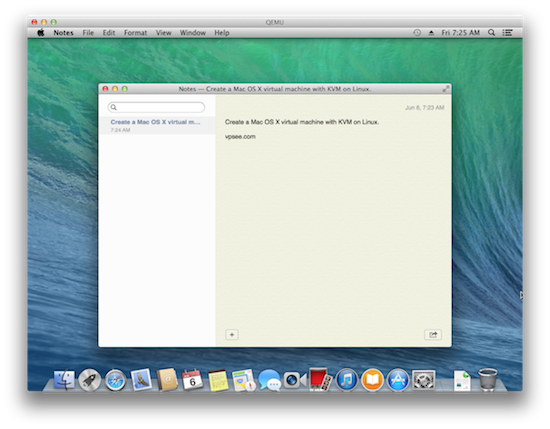Open Finder from the dock
Screen dimensions: 550x429
point(65,380)
